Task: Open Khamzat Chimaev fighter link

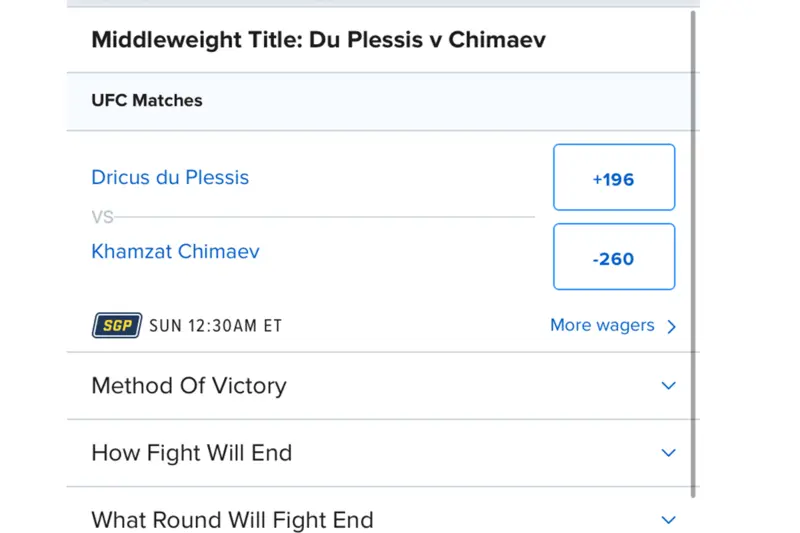Action: pos(175,251)
